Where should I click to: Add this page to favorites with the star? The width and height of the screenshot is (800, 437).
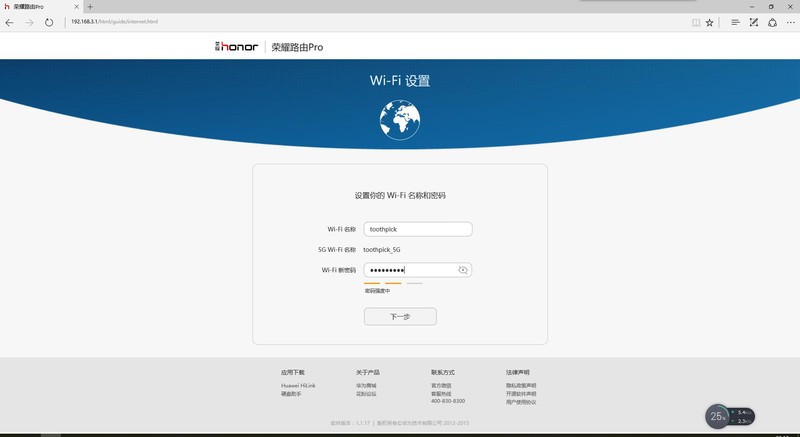[710, 22]
